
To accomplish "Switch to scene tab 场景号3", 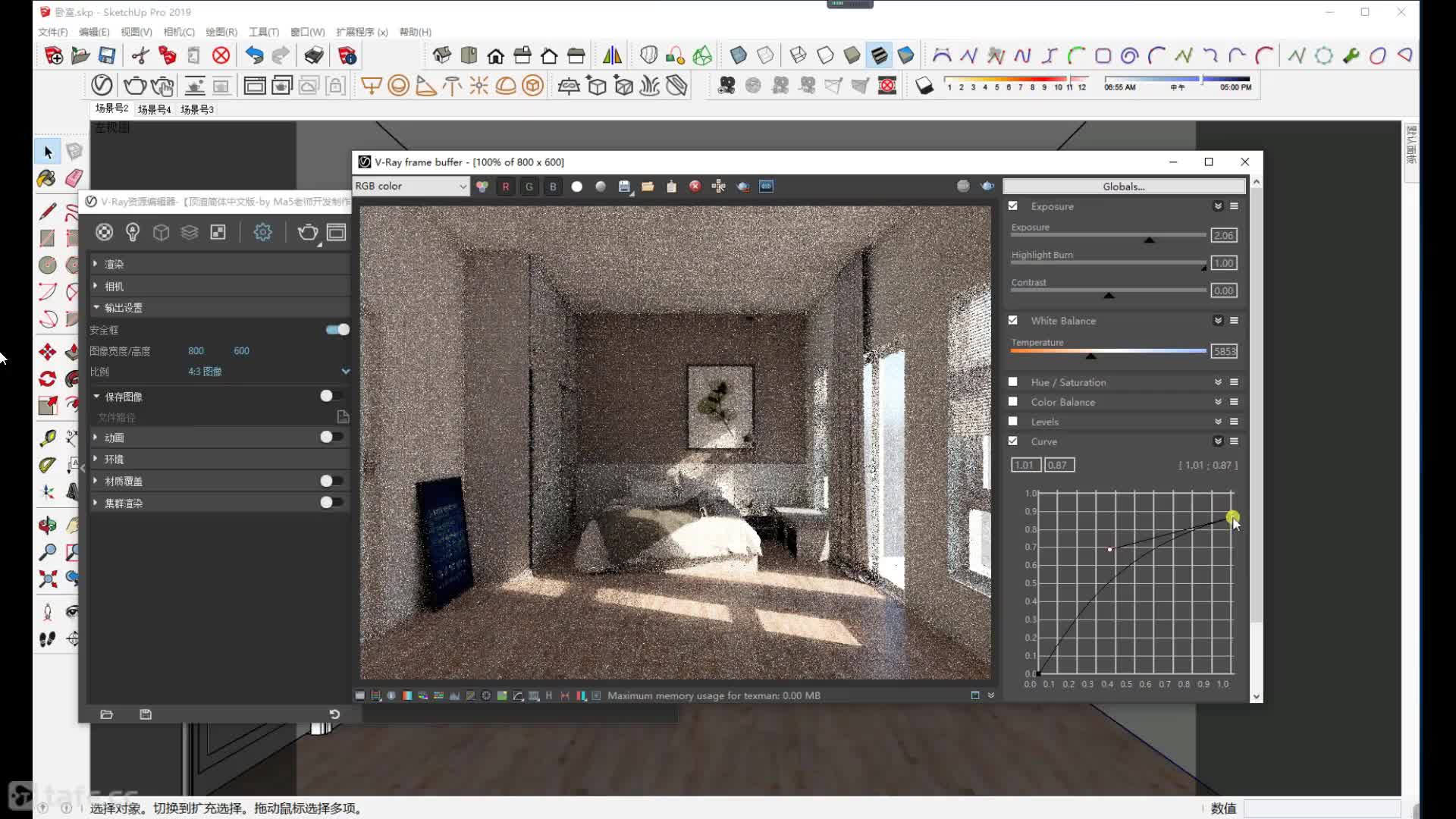I will [197, 110].
